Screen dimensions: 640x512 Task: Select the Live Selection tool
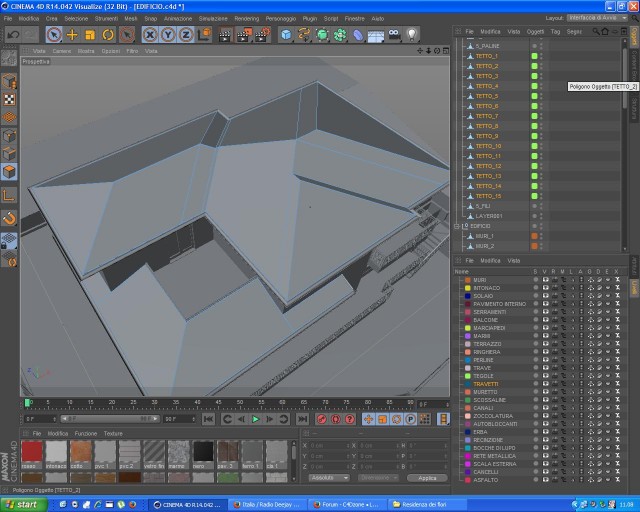click(x=54, y=35)
